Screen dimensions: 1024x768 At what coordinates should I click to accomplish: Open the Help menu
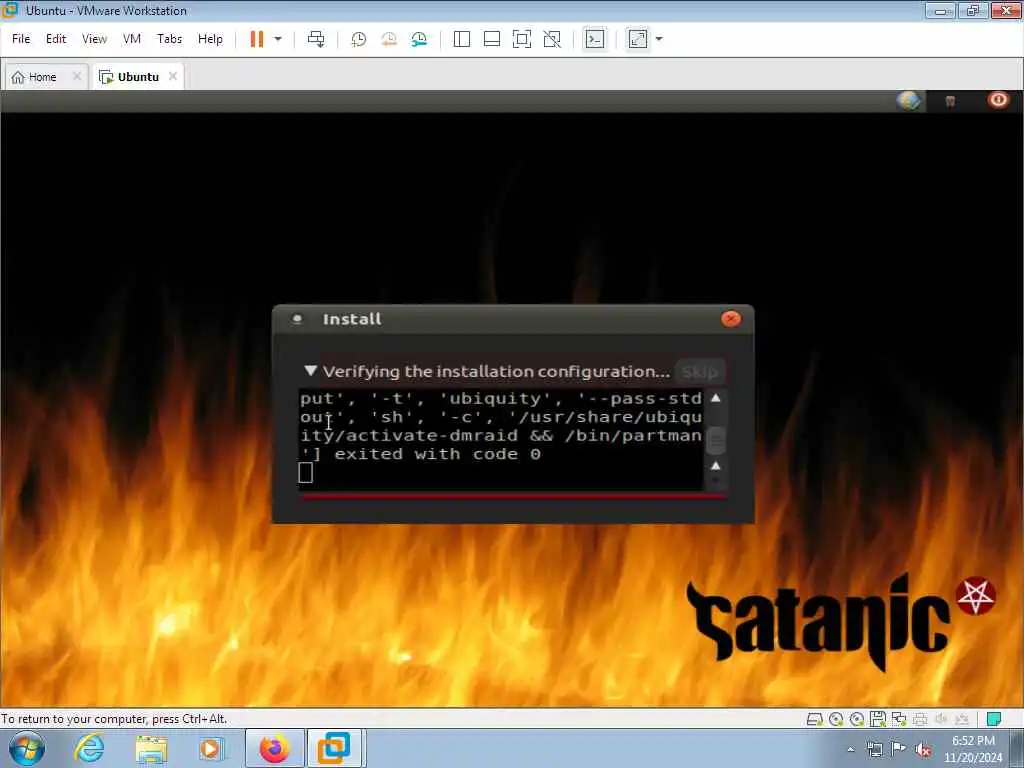pyautogui.click(x=210, y=39)
